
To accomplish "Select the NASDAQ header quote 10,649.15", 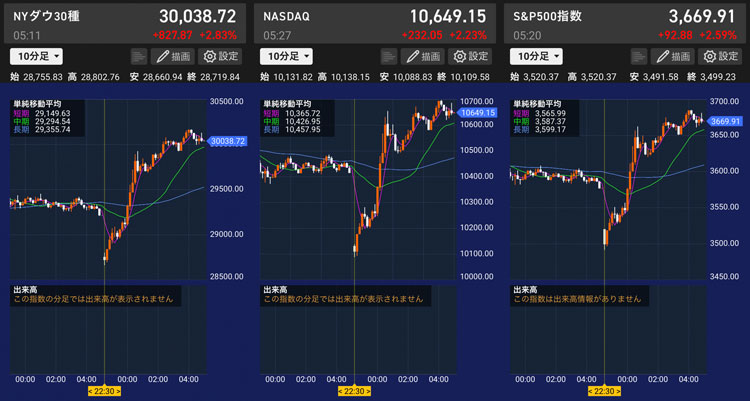I will click(x=448, y=17).
